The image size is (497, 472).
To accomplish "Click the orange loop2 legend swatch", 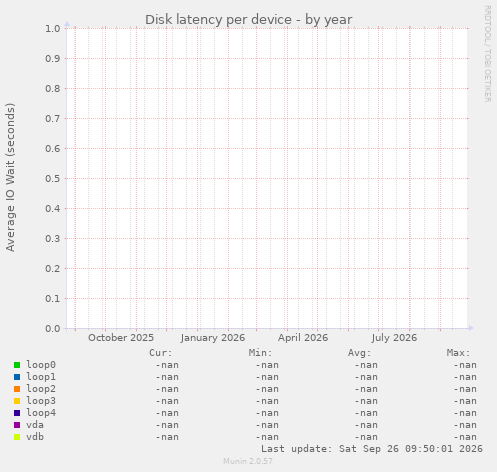I will coord(17,389).
